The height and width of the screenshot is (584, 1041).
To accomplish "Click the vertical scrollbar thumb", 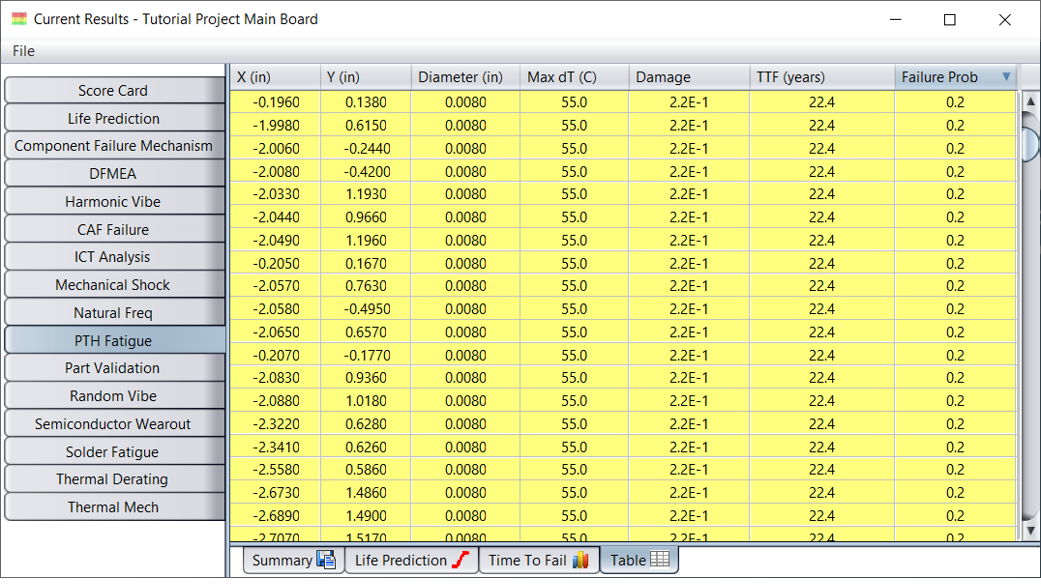I will [1030, 137].
